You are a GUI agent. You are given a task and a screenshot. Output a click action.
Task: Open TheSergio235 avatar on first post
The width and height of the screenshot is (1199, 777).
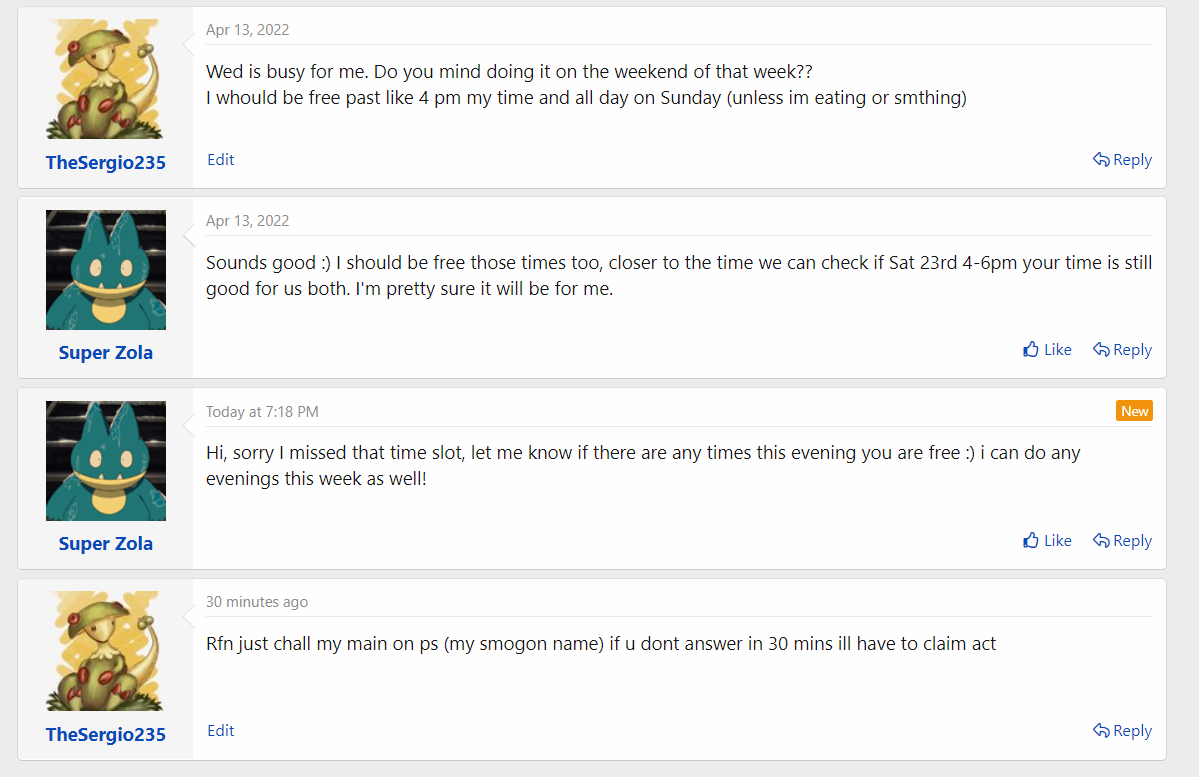(106, 79)
